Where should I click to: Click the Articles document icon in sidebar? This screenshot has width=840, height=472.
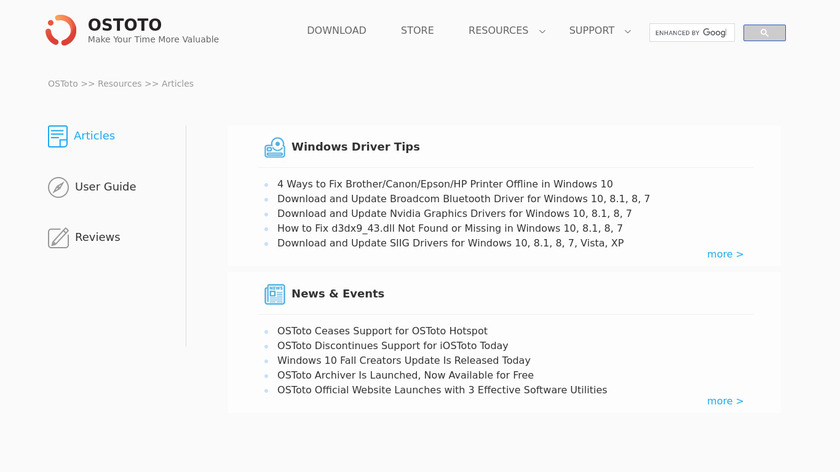[x=57, y=136]
